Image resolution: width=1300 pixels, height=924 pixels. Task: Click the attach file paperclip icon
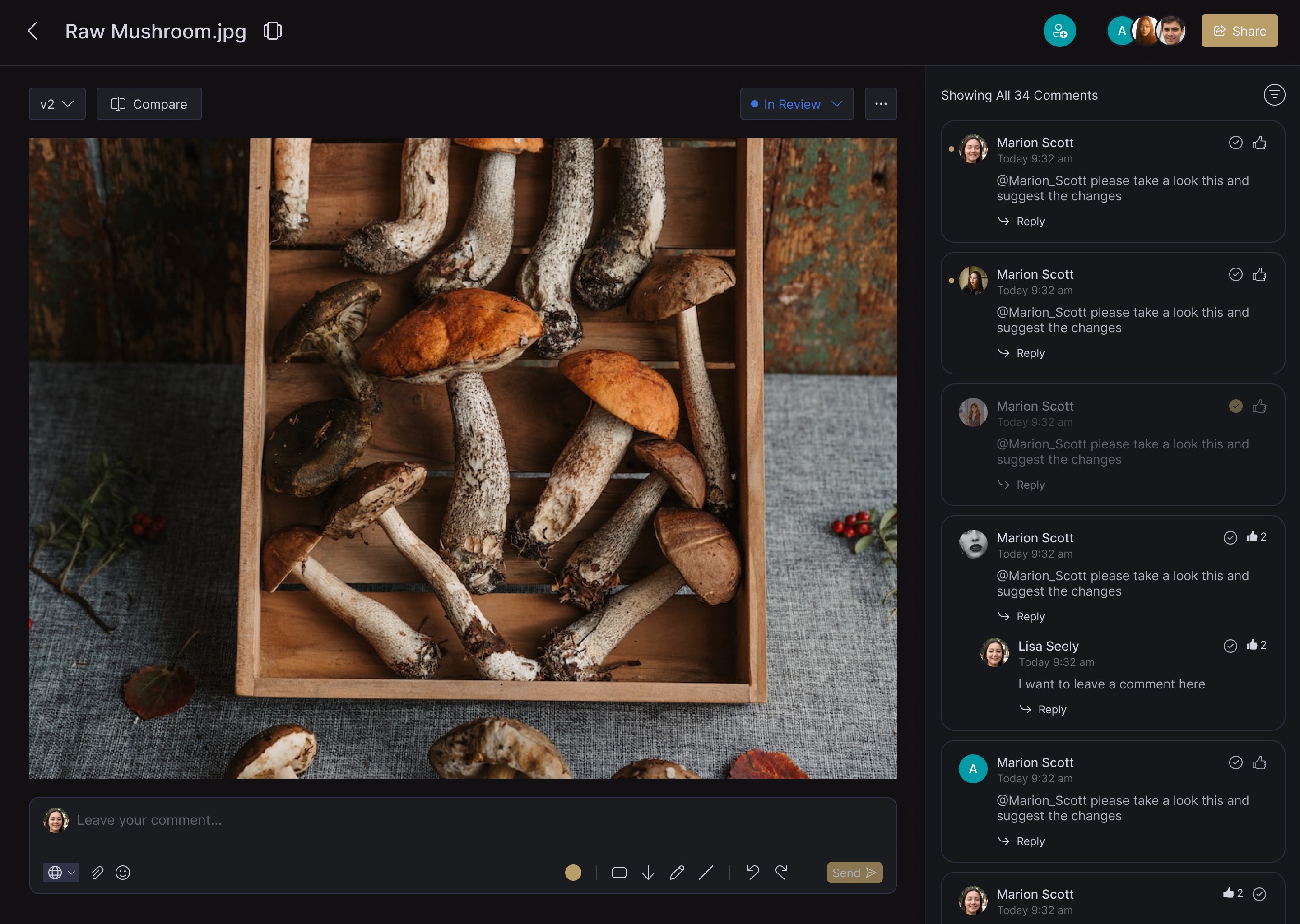click(97, 872)
